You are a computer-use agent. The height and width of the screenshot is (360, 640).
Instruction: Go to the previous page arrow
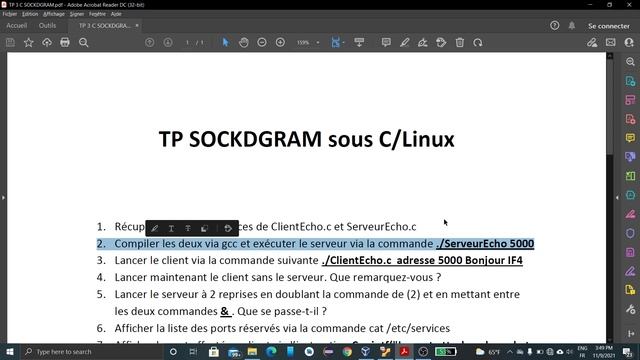click(x=150, y=42)
